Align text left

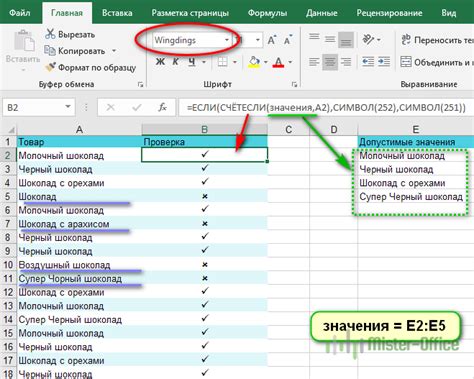point(314,62)
